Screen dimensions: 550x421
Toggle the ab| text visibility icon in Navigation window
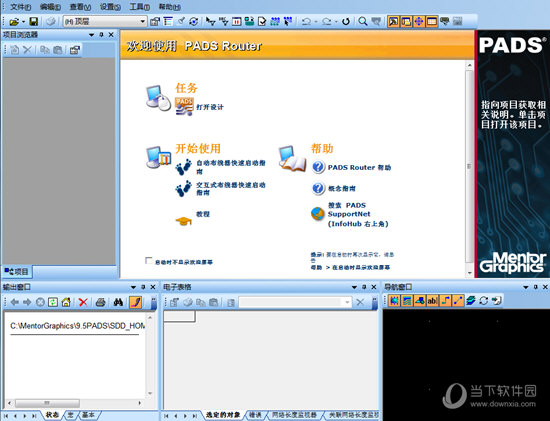(432, 301)
